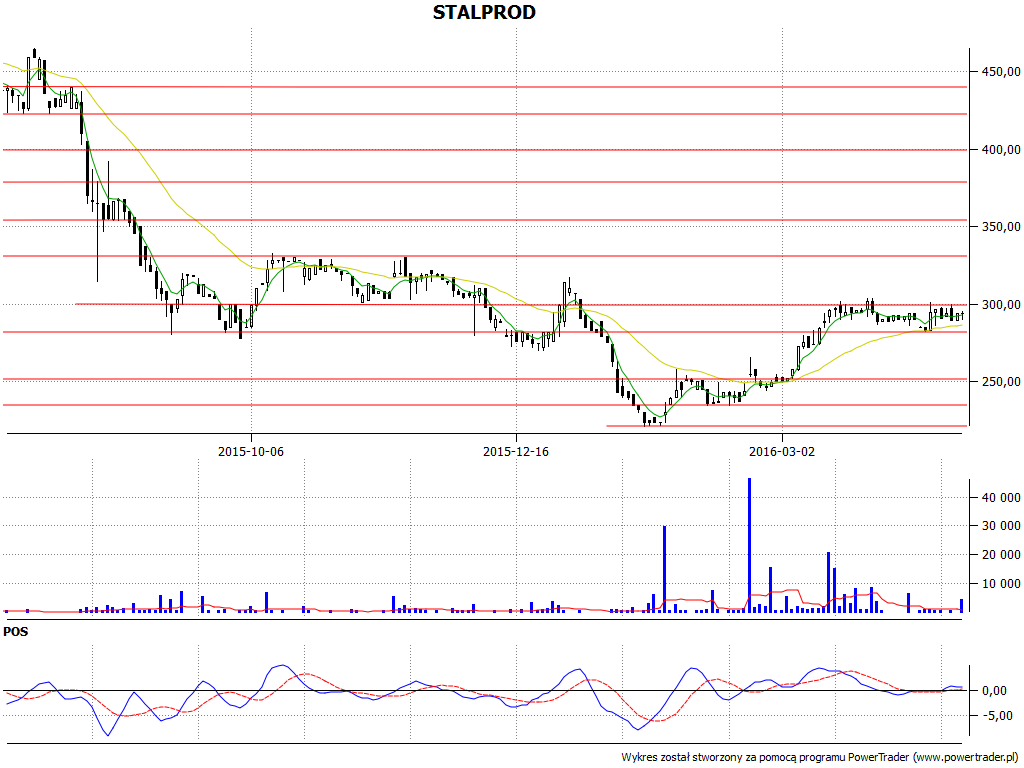Select the 2015-12-16 date label
Screen dimensions: 1024x768
(516, 451)
